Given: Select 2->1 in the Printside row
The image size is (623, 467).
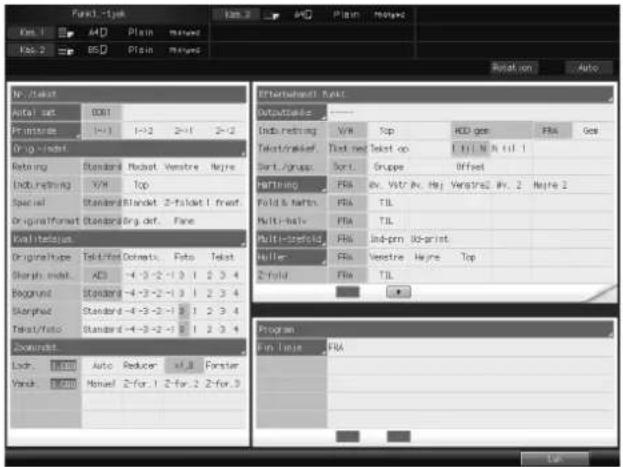Looking at the screenshot, I should point(184,131).
